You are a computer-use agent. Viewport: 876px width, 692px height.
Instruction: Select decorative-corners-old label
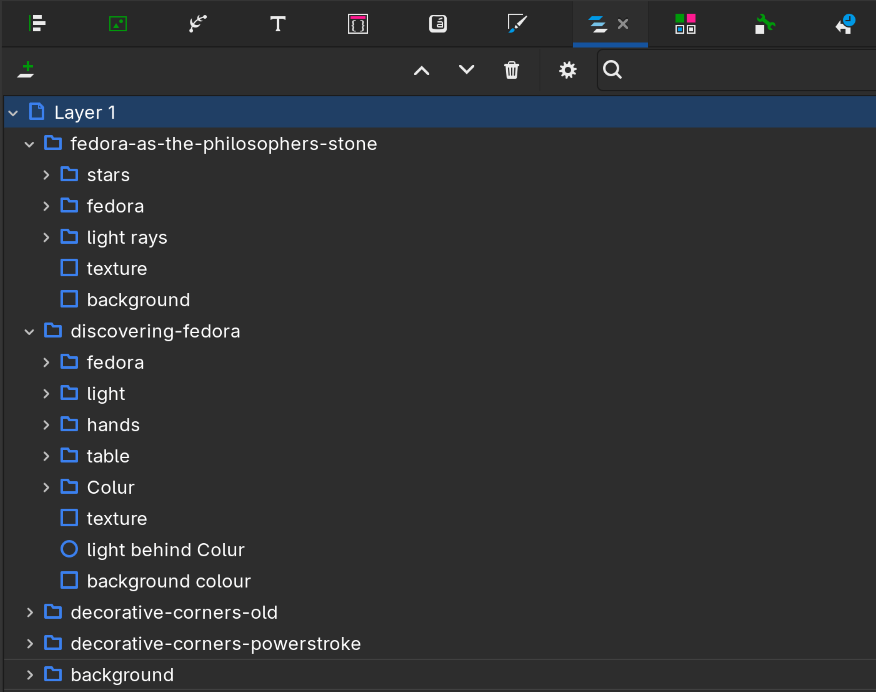point(174,613)
